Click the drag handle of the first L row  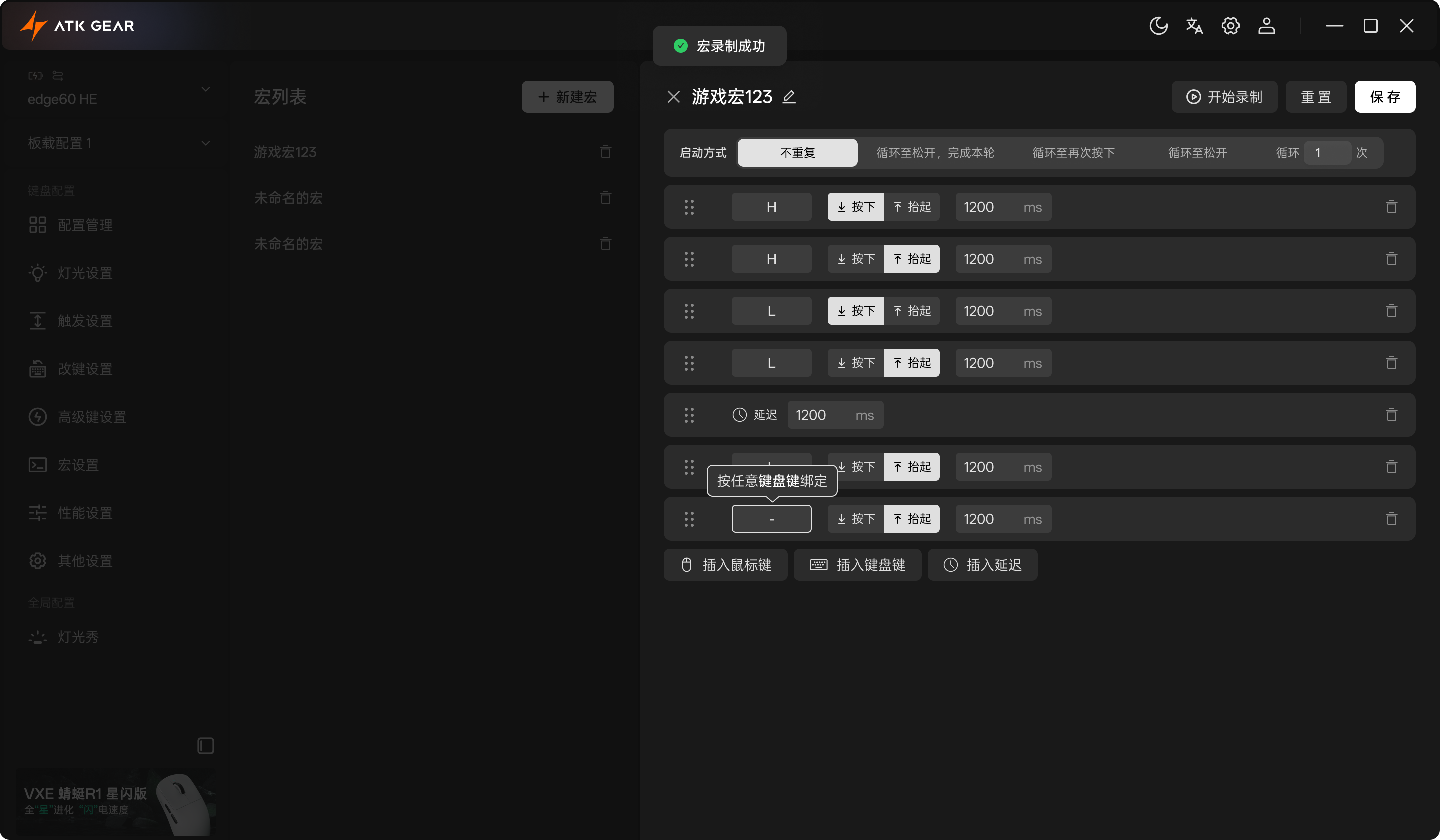(x=689, y=311)
